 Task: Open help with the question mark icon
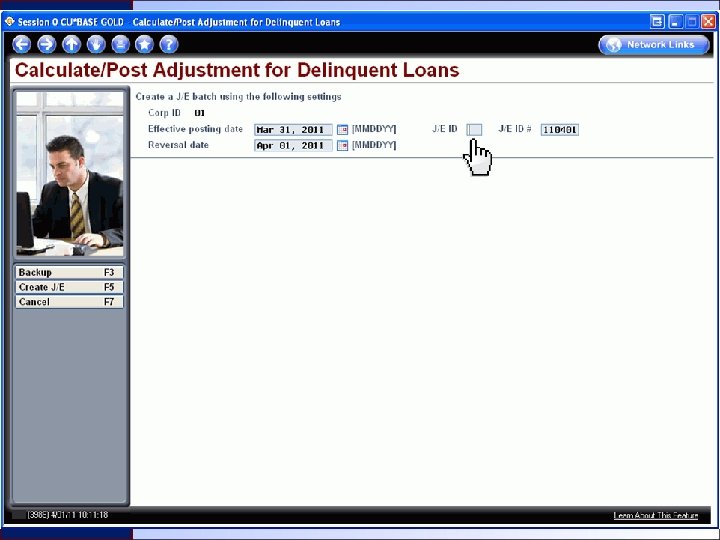[169, 45]
